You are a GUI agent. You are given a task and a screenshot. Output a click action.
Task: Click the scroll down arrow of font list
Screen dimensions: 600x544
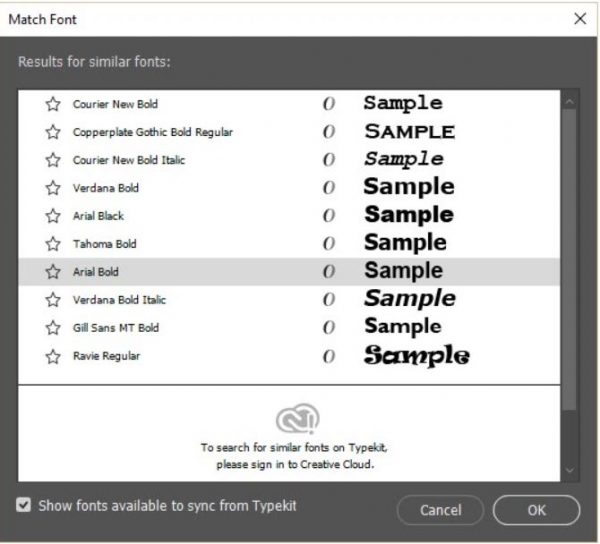569,470
